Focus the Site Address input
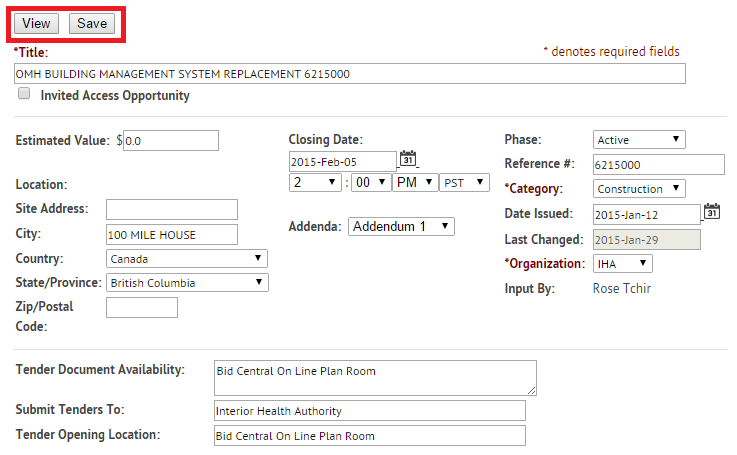 click(x=171, y=210)
